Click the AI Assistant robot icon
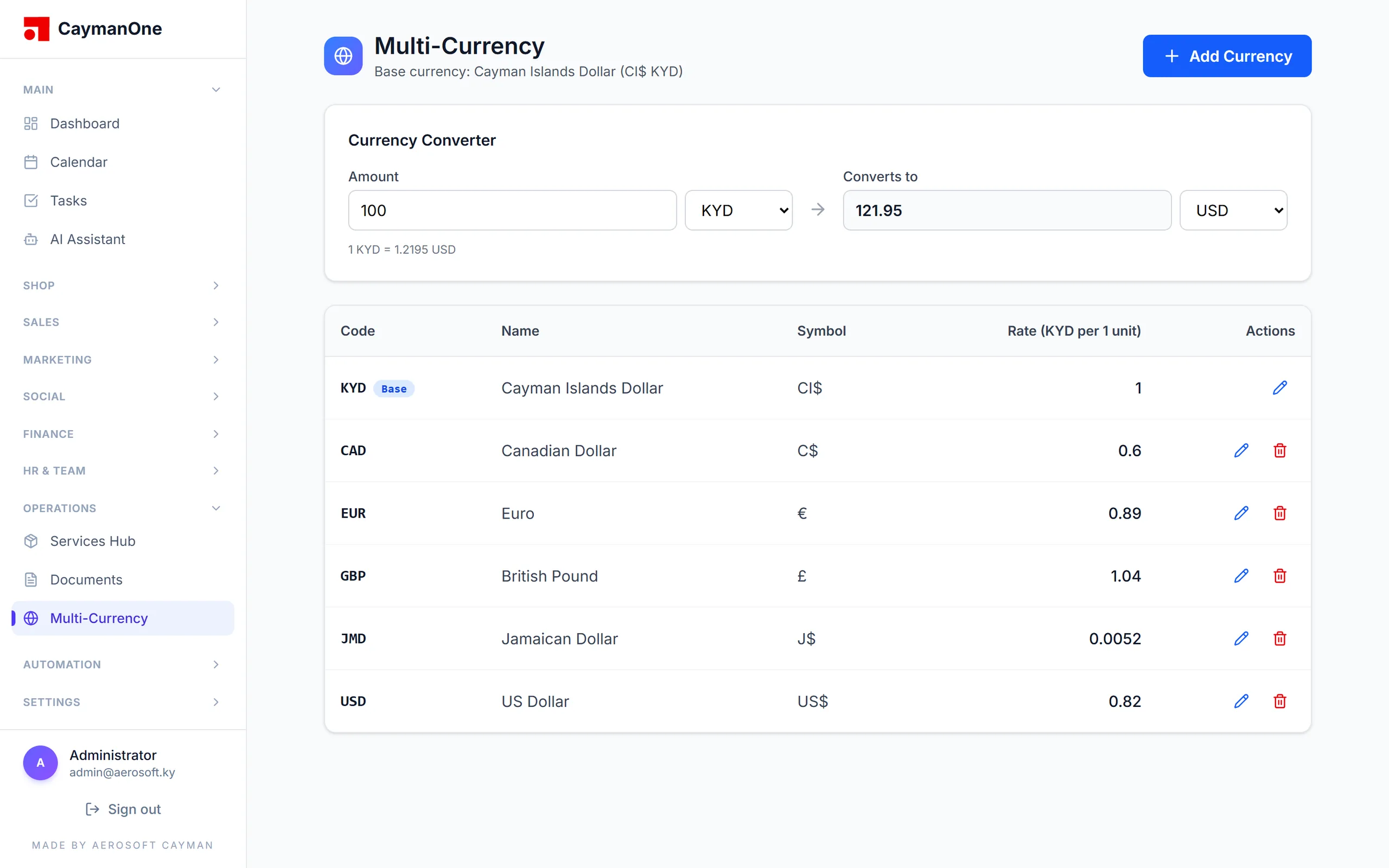Viewport: 1389px width, 868px height. click(31, 239)
